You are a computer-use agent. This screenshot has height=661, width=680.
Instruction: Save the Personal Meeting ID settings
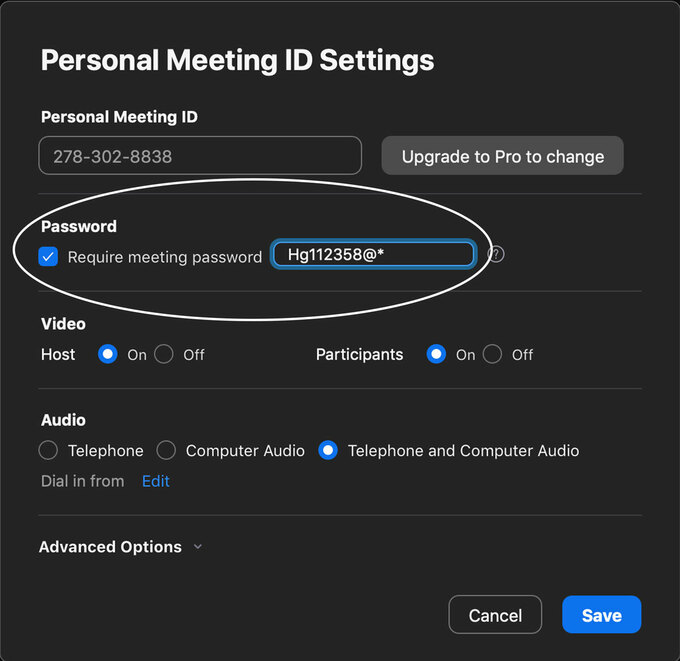pos(602,615)
